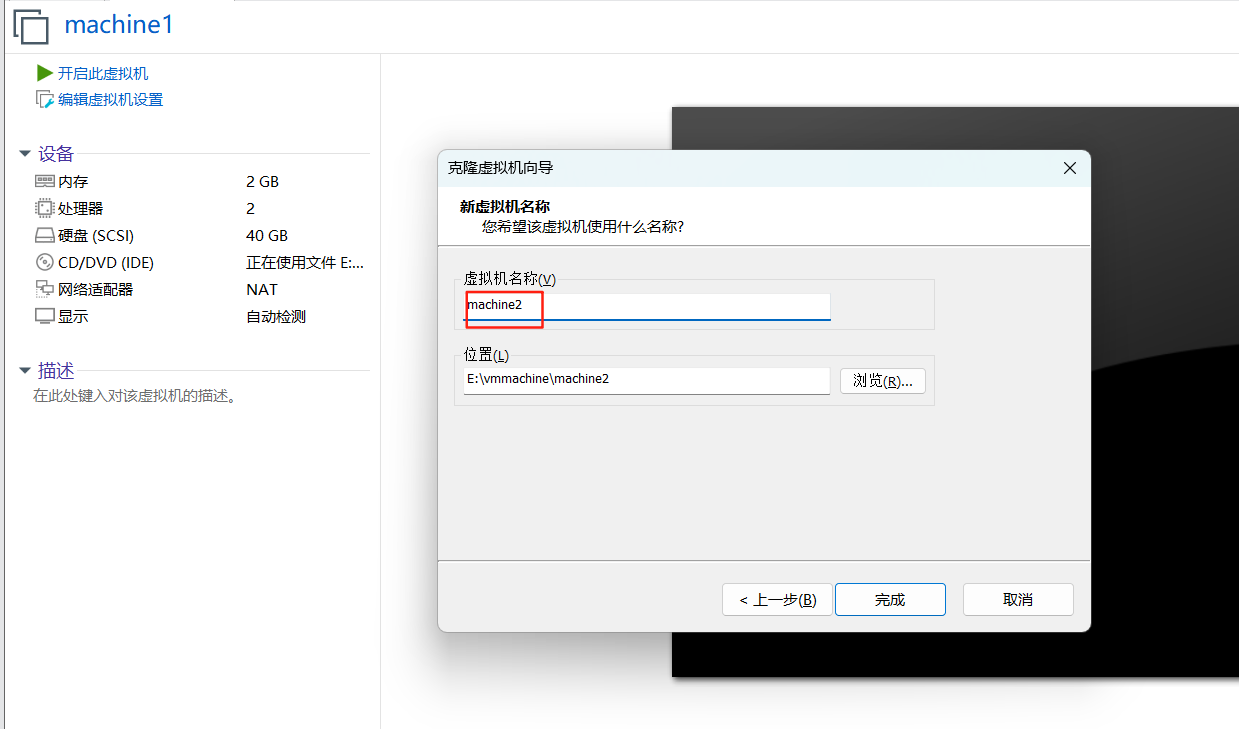Click the NAT network value
This screenshot has height=729, width=1239.
(x=262, y=289)
